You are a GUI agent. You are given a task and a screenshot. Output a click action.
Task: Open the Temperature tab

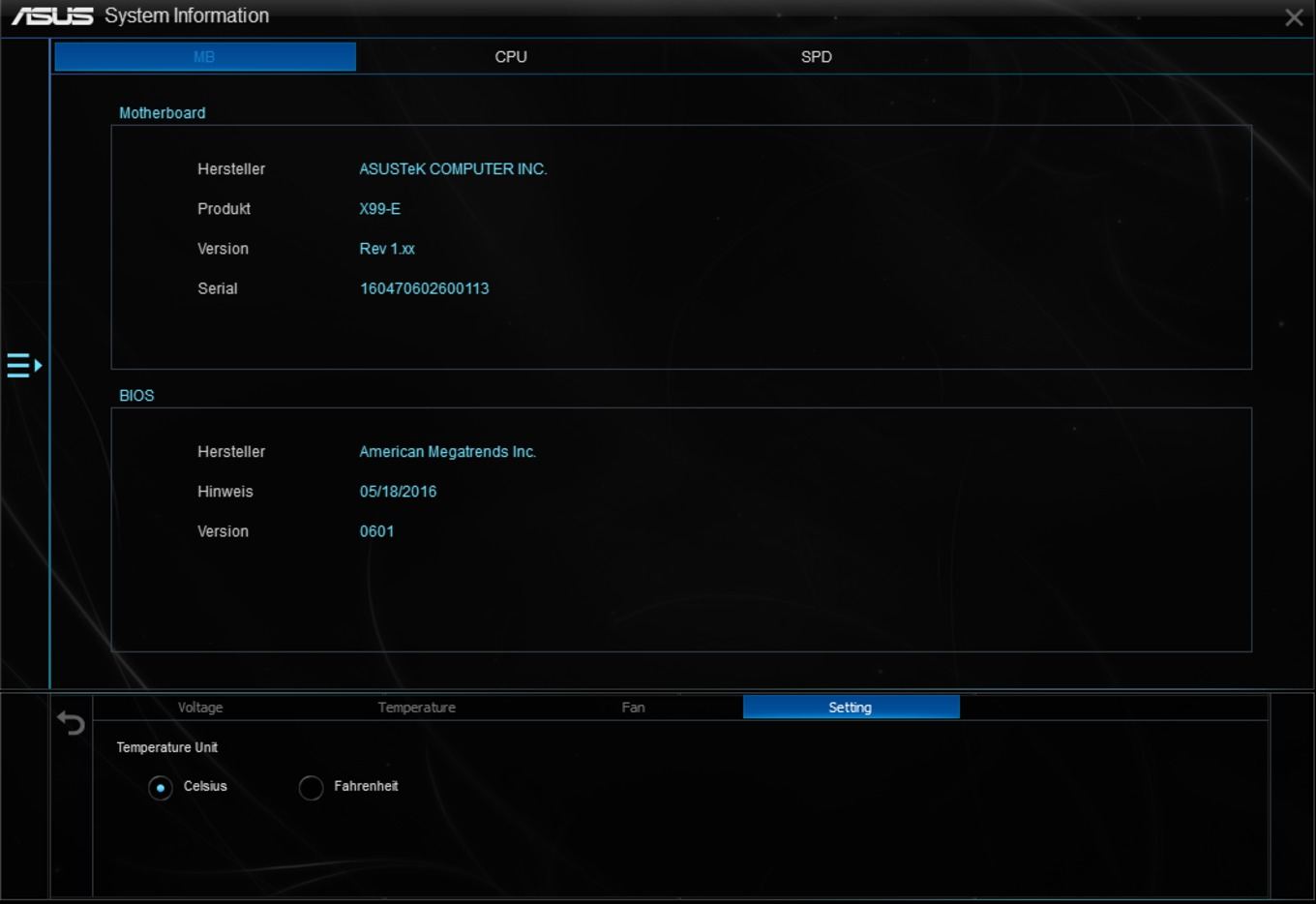click(x=416, y=708)
